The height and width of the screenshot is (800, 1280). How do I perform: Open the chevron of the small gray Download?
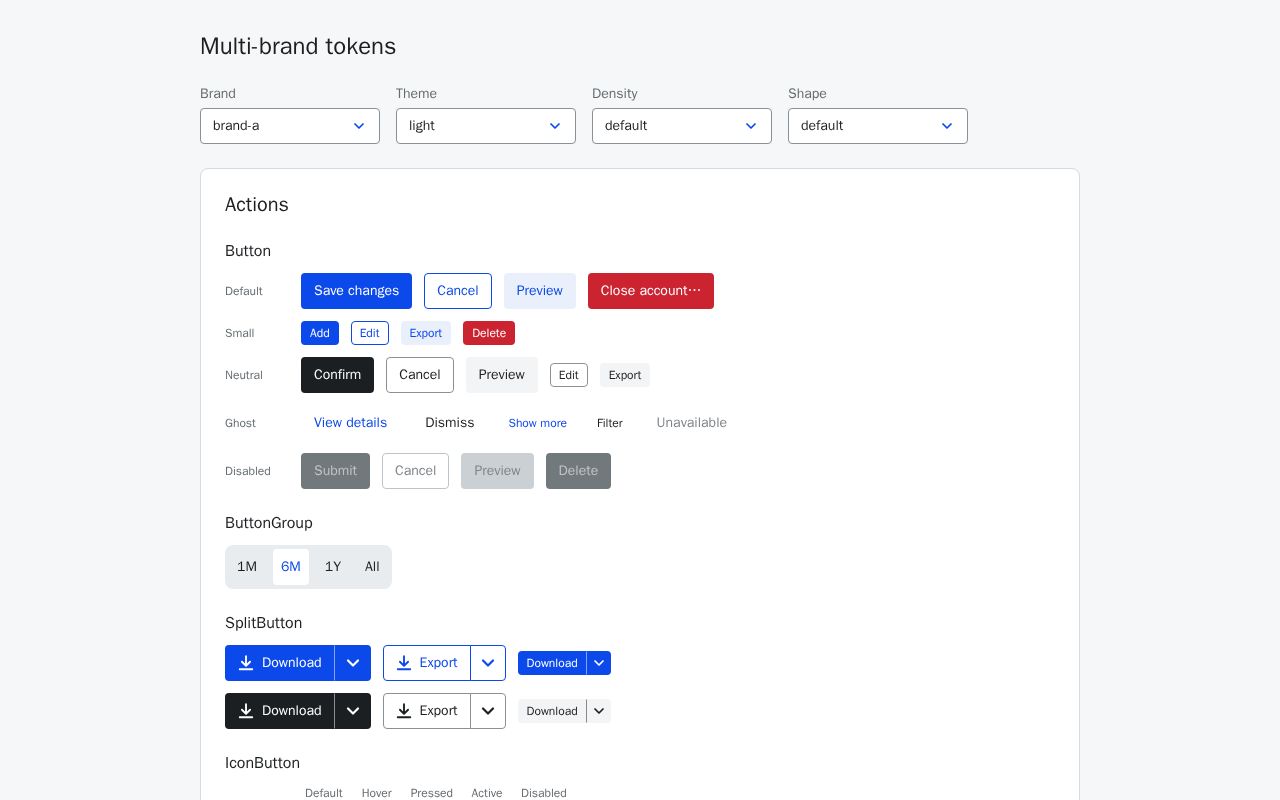[599, 711]
